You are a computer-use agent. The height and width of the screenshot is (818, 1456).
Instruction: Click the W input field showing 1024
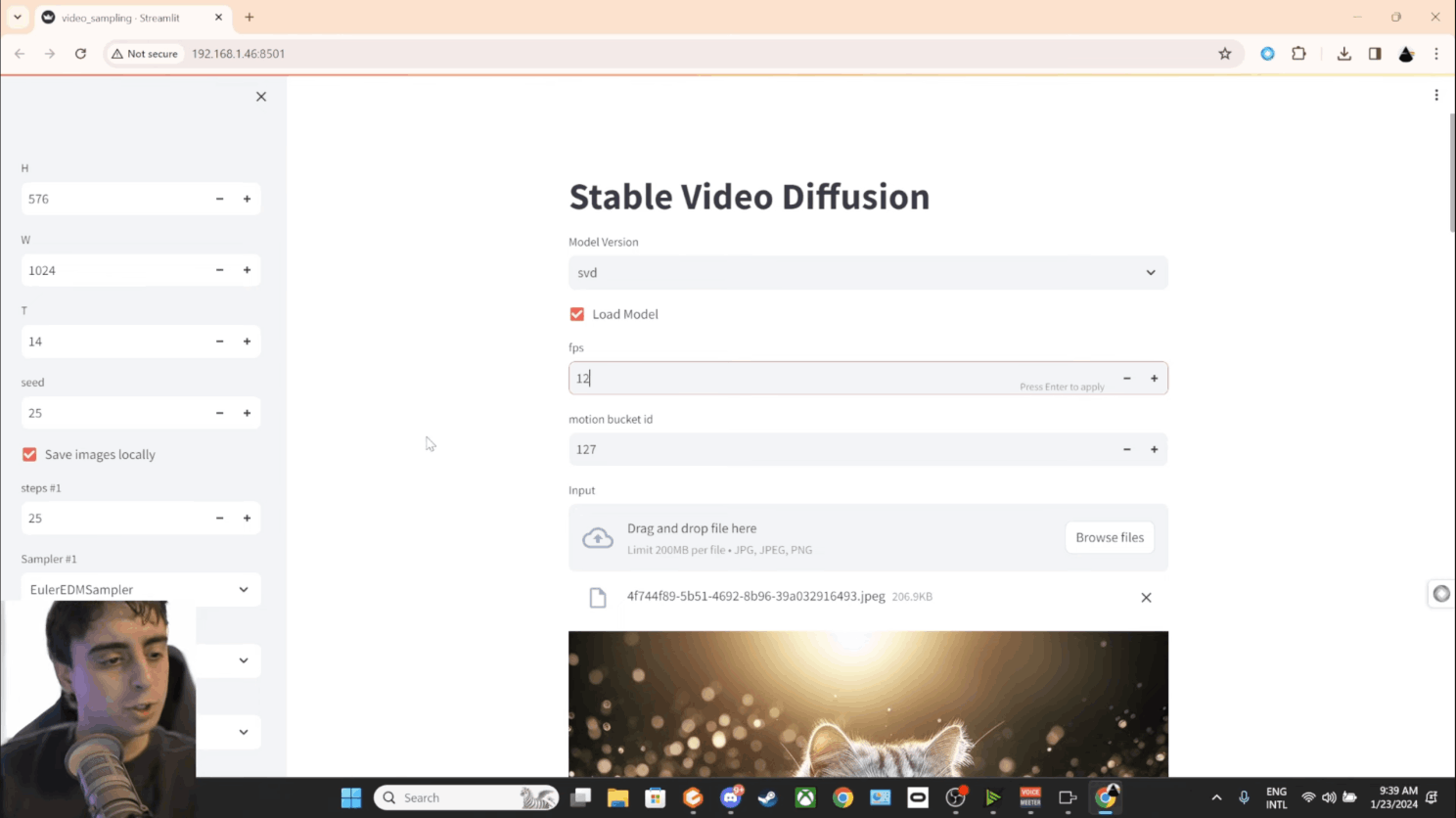tap(114, 270)
